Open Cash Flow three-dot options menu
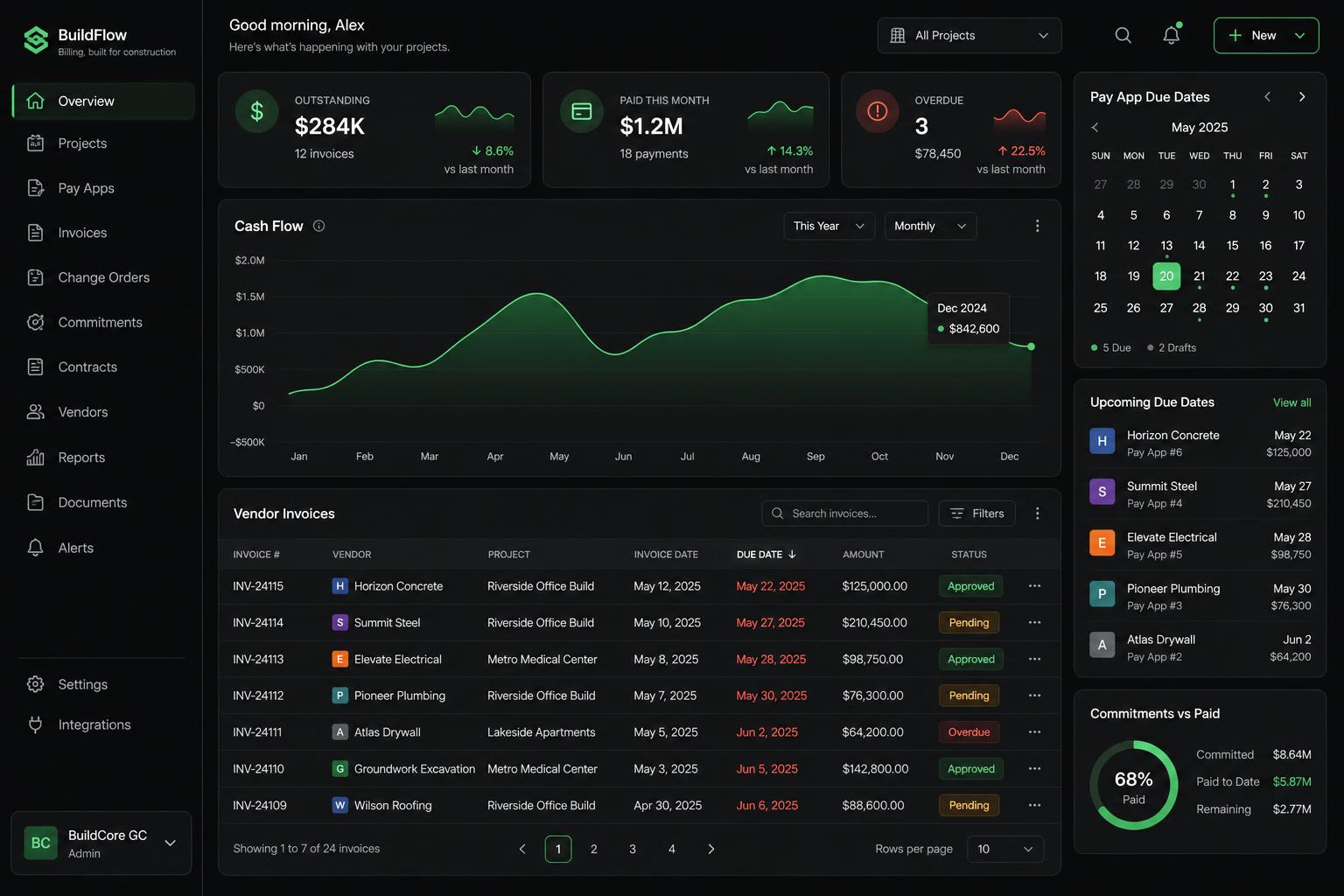 pyautogui.click(x=1038, y=226)
